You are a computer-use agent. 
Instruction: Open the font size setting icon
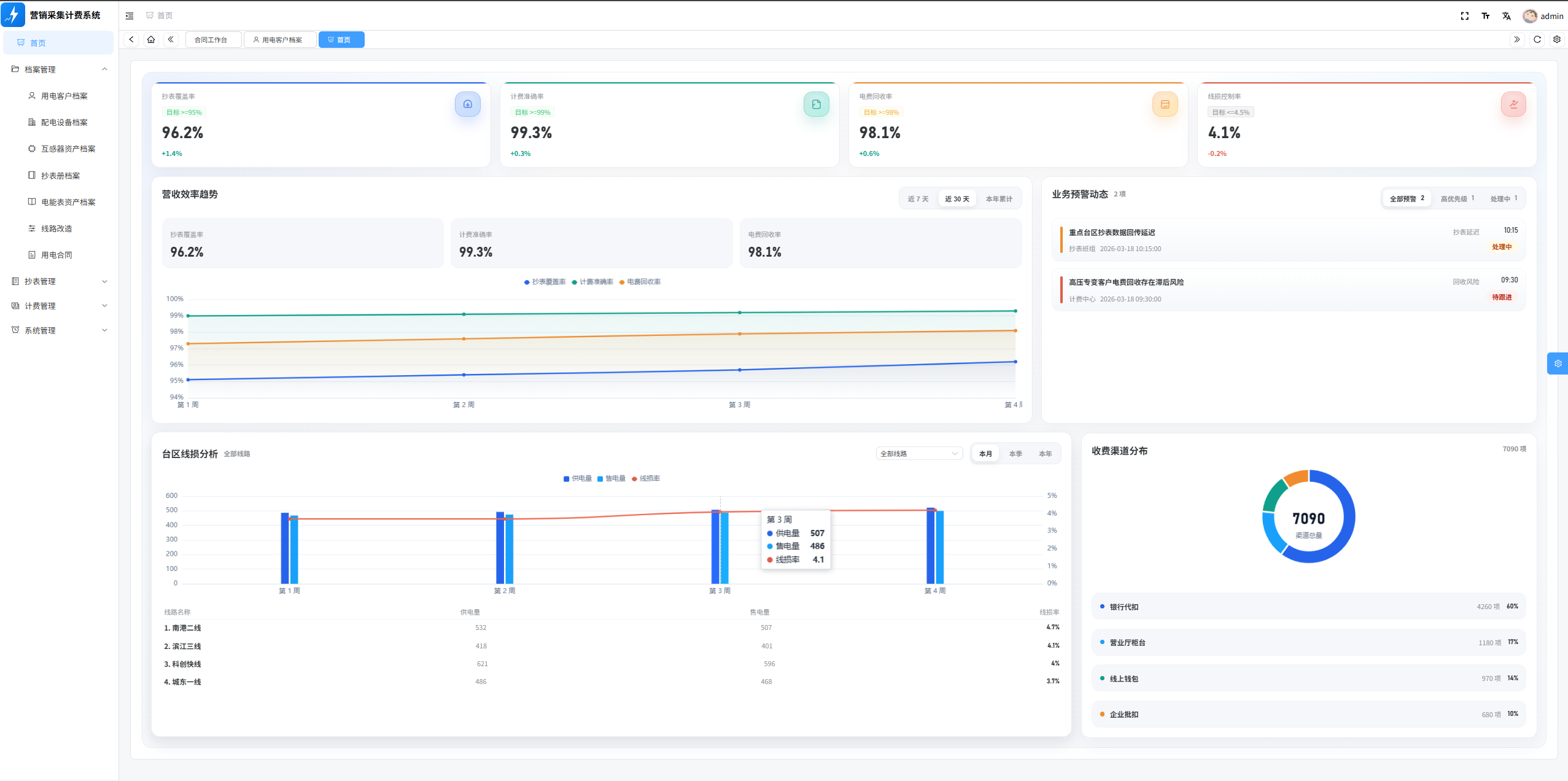(1486, 16)
